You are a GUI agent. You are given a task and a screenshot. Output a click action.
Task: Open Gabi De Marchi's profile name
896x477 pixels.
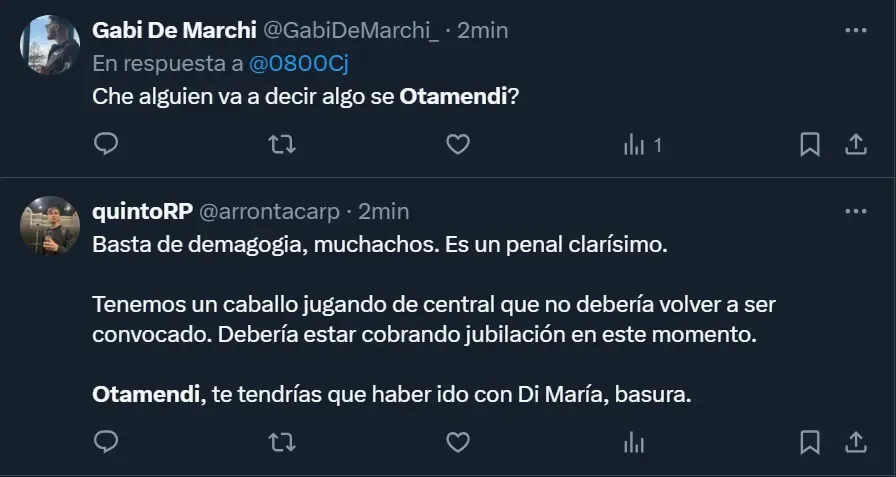click(x=174, y=31)
